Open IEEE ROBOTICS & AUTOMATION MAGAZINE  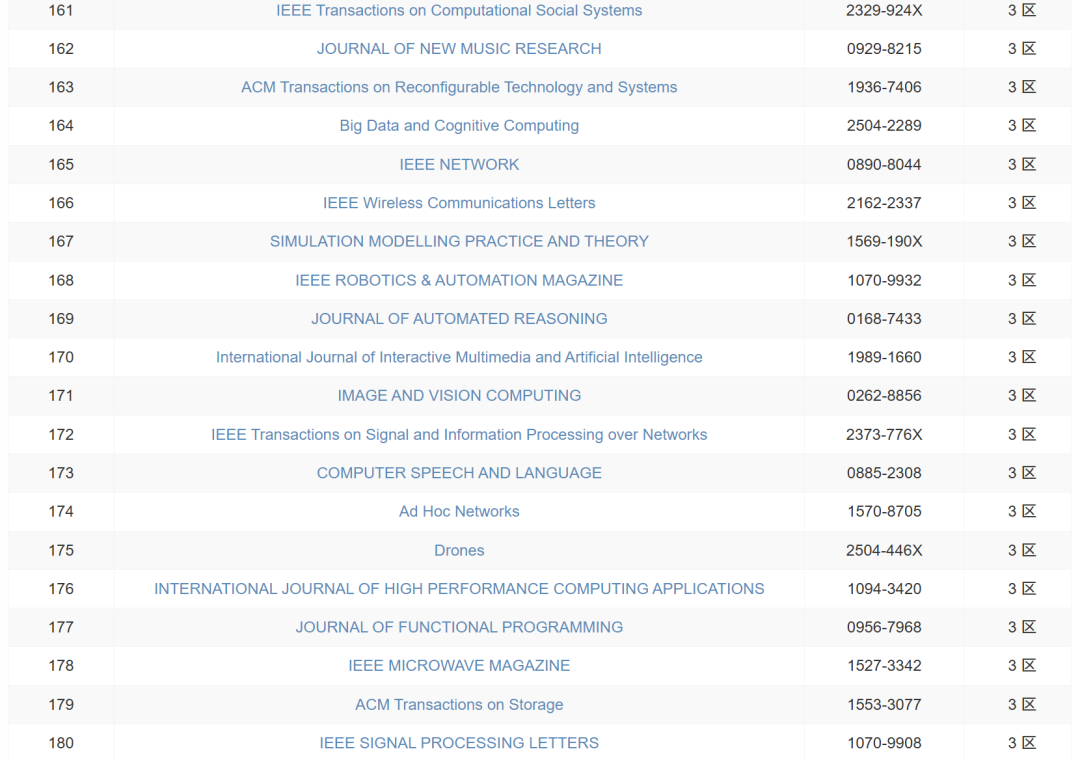[459, 280]
